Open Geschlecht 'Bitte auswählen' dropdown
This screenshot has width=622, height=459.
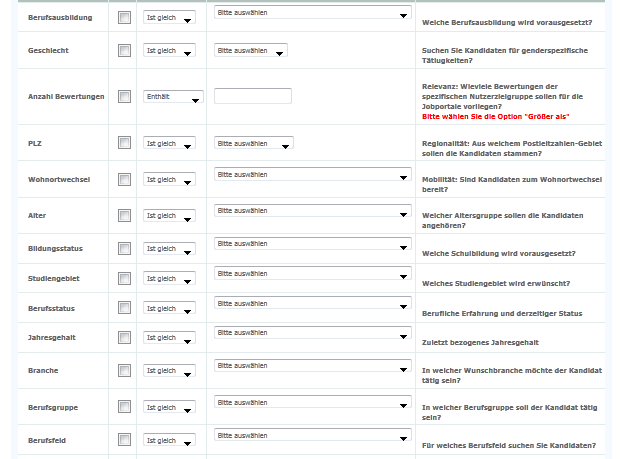(251, 50)
